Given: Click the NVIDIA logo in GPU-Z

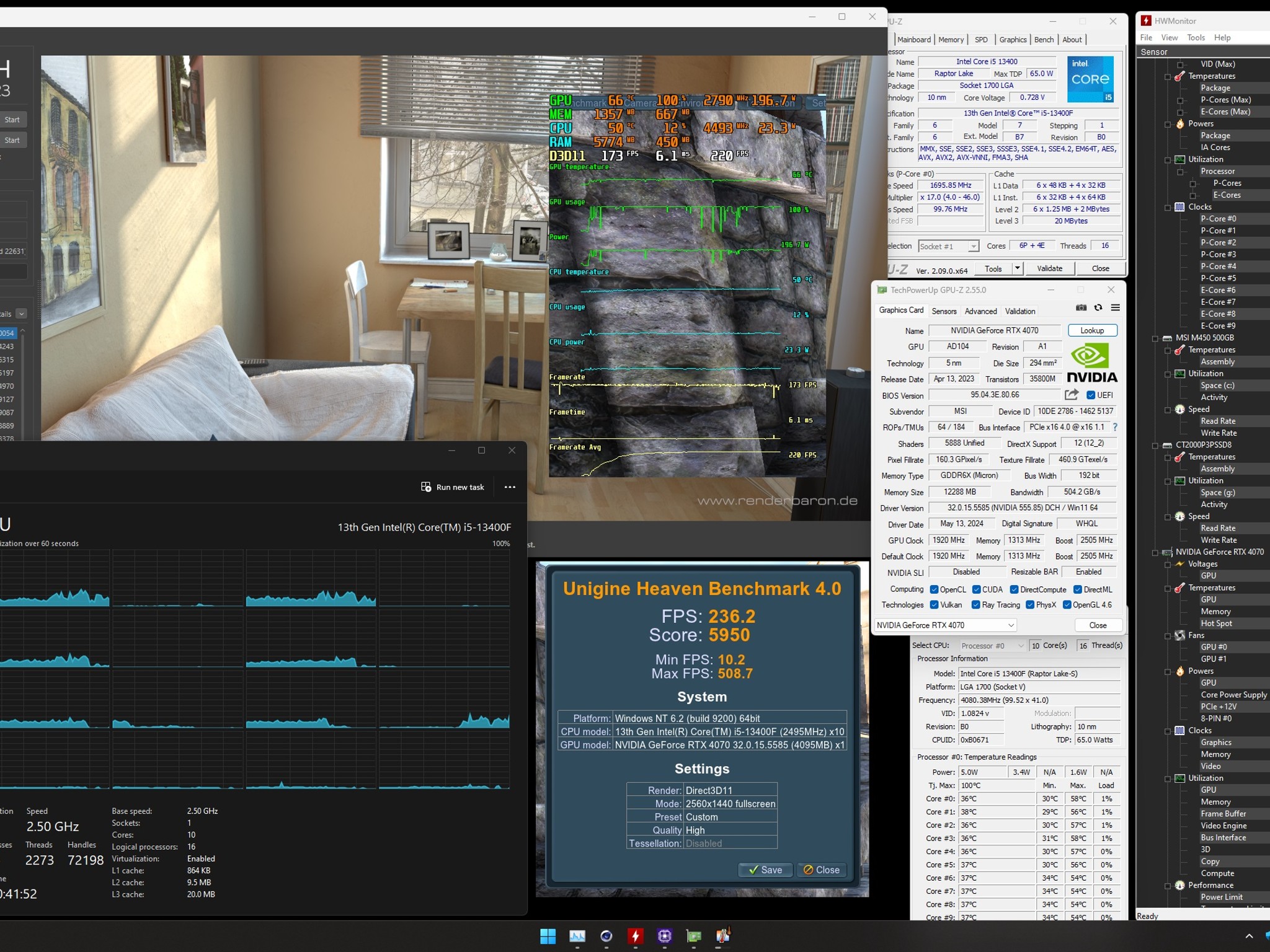Looking at the screenshot, I should [1091, 363].
